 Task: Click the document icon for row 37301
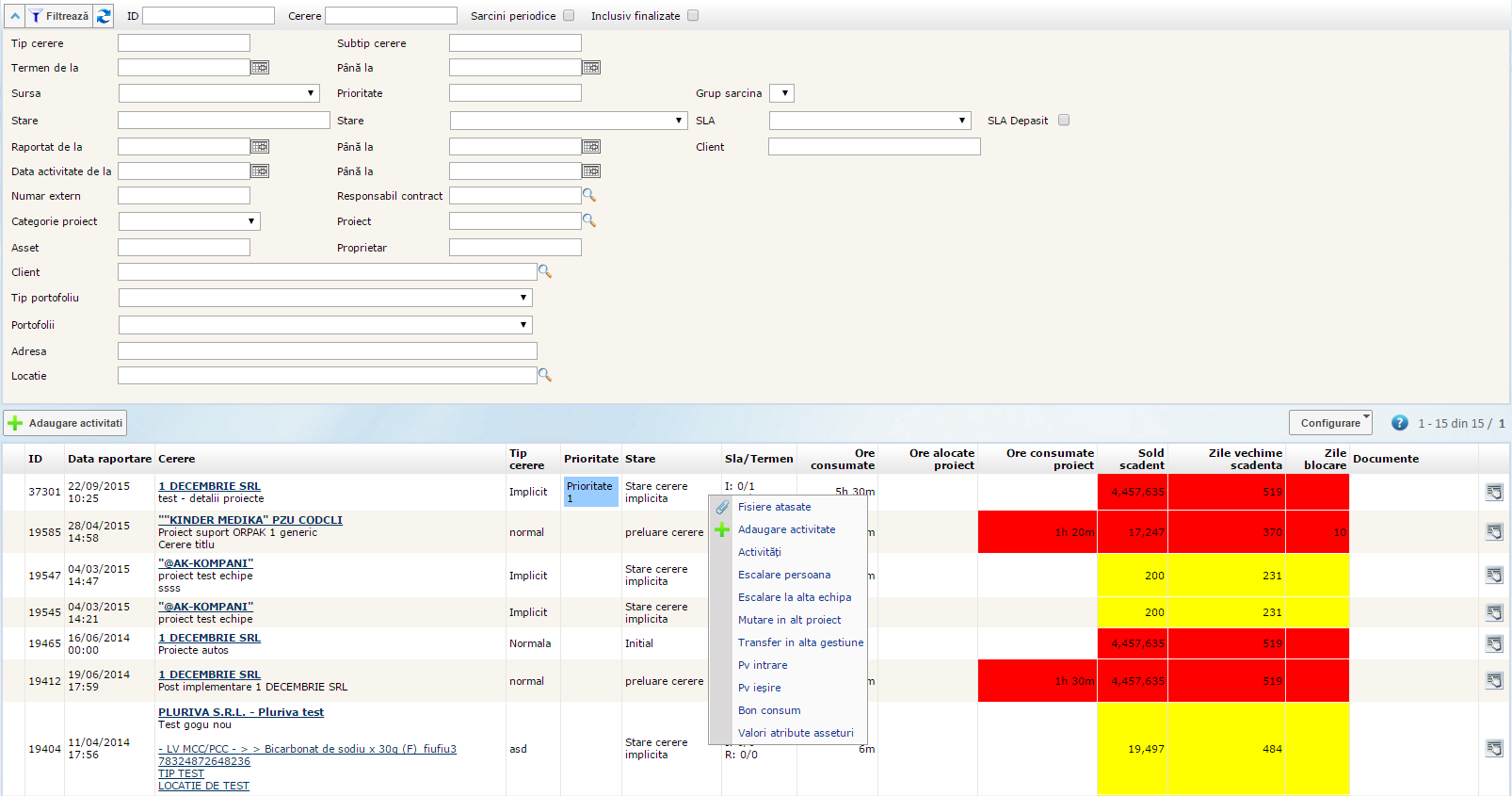[1494, 492]
